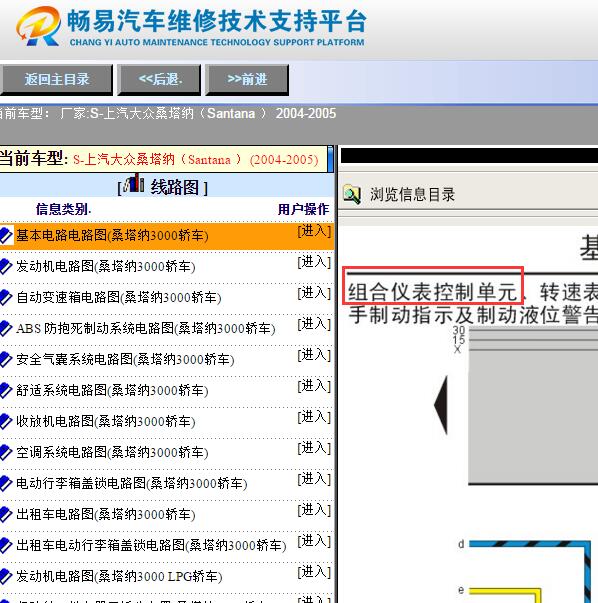The image size is (598, 603).
Task: Click the black left arrow in diagram
Action: (x=441, y=405)
